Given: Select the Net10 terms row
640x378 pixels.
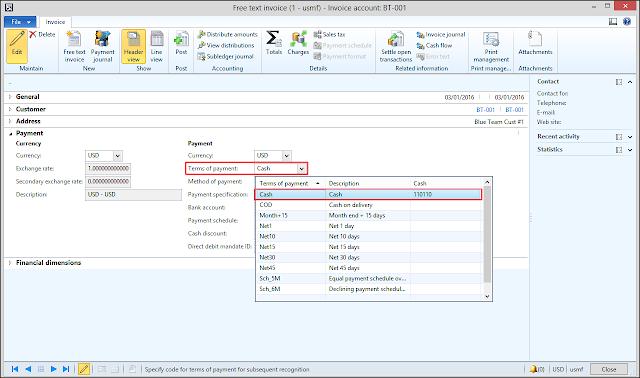Looking at the screenshot, I should (368, 237).
